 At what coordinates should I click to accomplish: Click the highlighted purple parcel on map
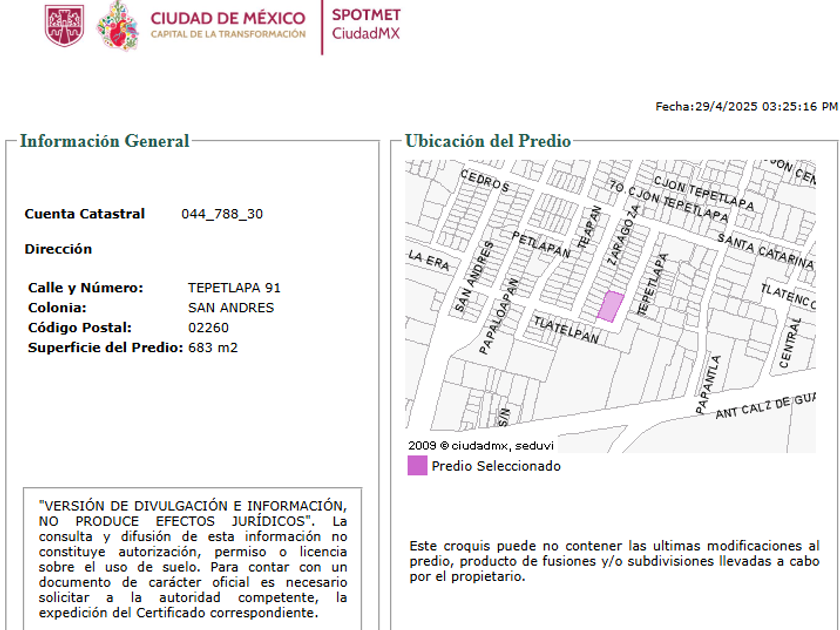[x=611, y=307]
